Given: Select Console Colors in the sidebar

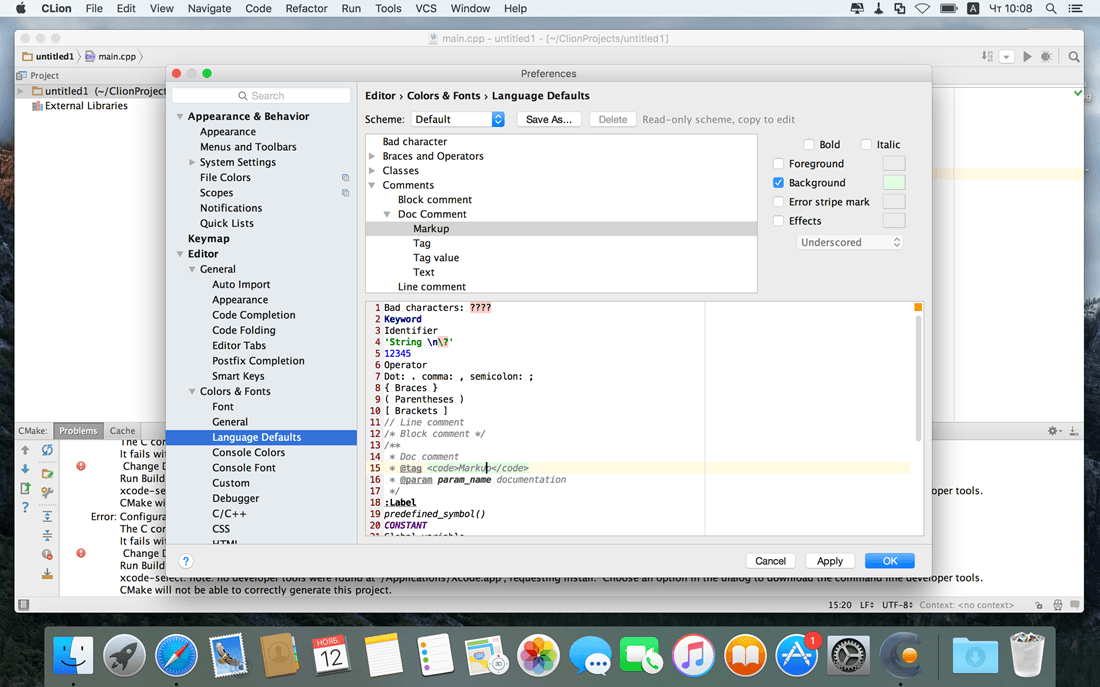Looking at the screenshot, I should pyautogui.click(x=248, y=453).
